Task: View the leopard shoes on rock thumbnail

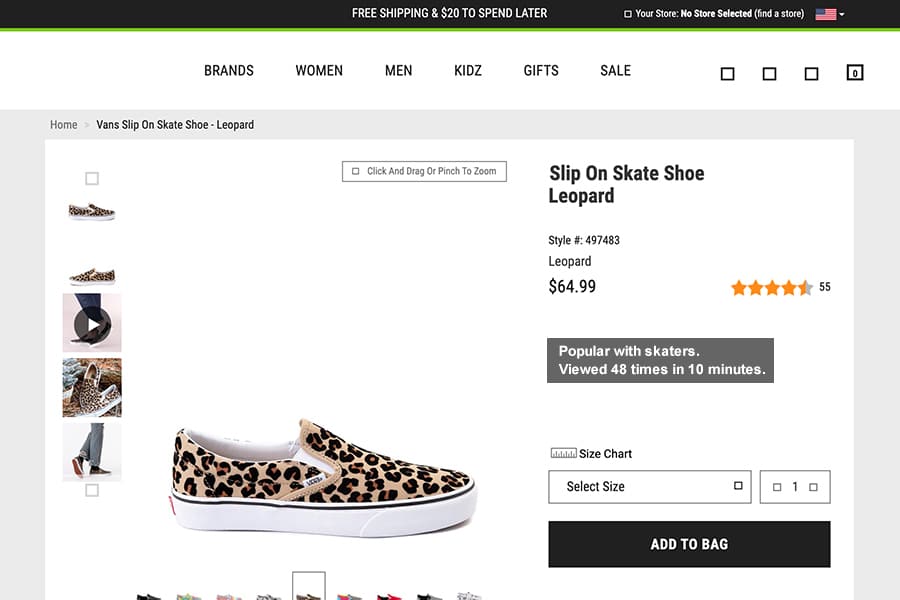Action: click(92, 387)
